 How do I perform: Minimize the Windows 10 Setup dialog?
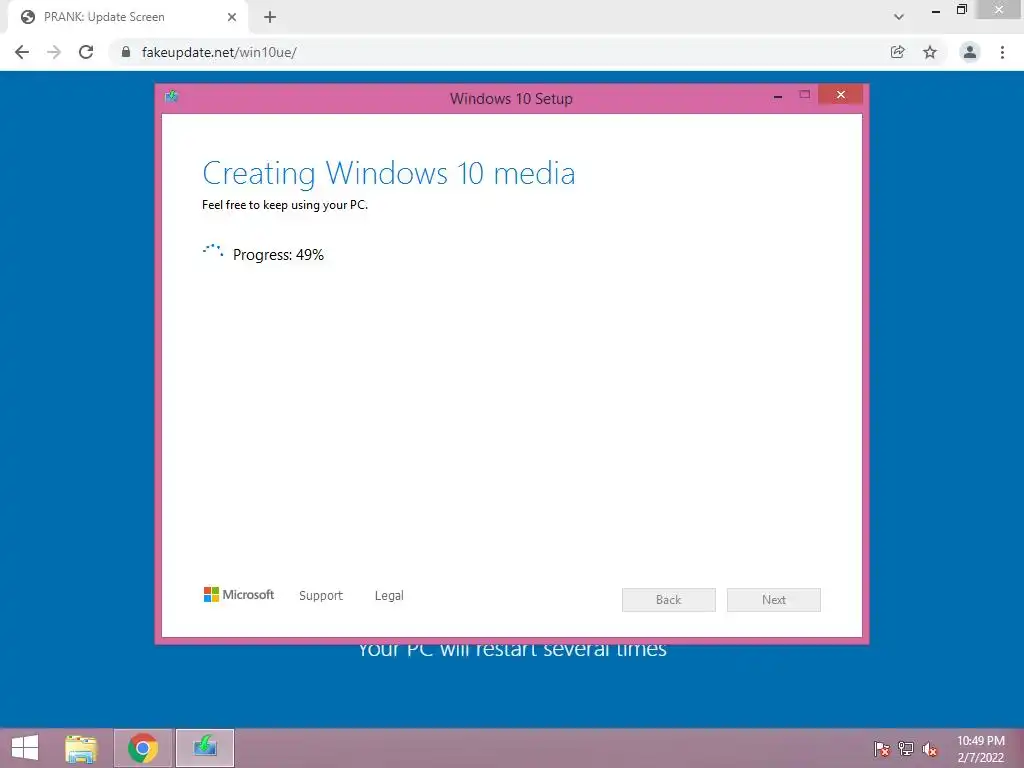[x=778, y=96]
